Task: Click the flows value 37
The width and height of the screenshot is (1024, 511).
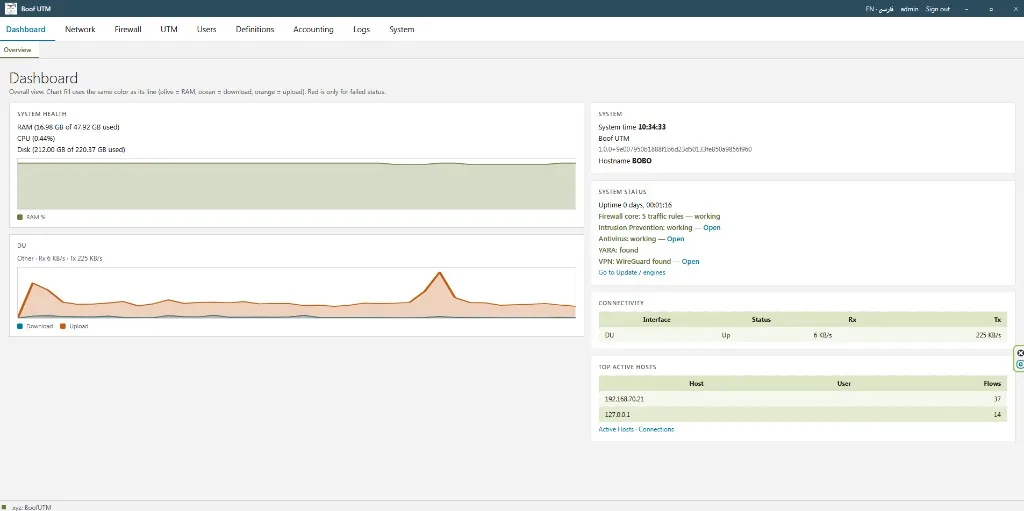Action: 997,399
